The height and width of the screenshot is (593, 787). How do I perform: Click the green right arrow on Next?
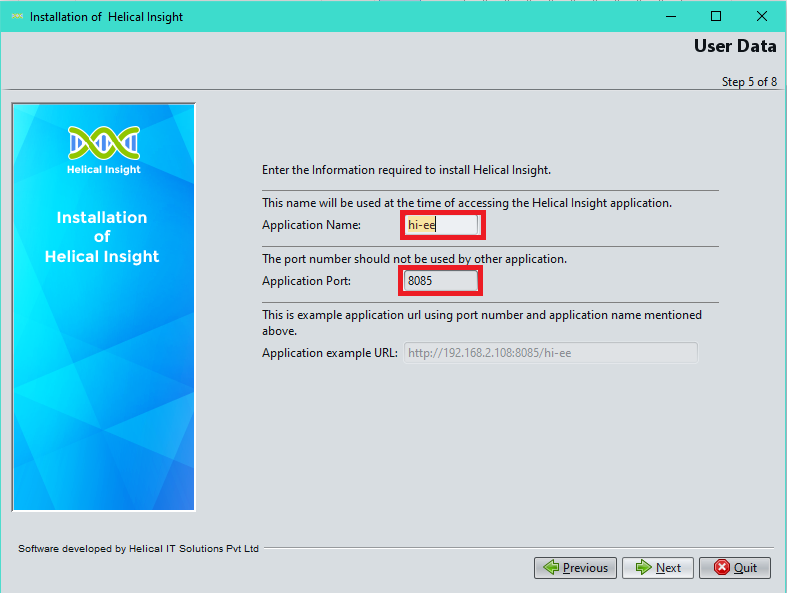pos(643,567)
